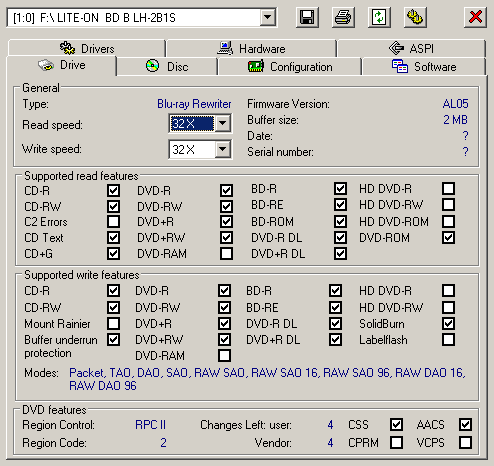Switch to the ASPI tab
Viewport: 494px width, 466px height.
tap(411, 48)
